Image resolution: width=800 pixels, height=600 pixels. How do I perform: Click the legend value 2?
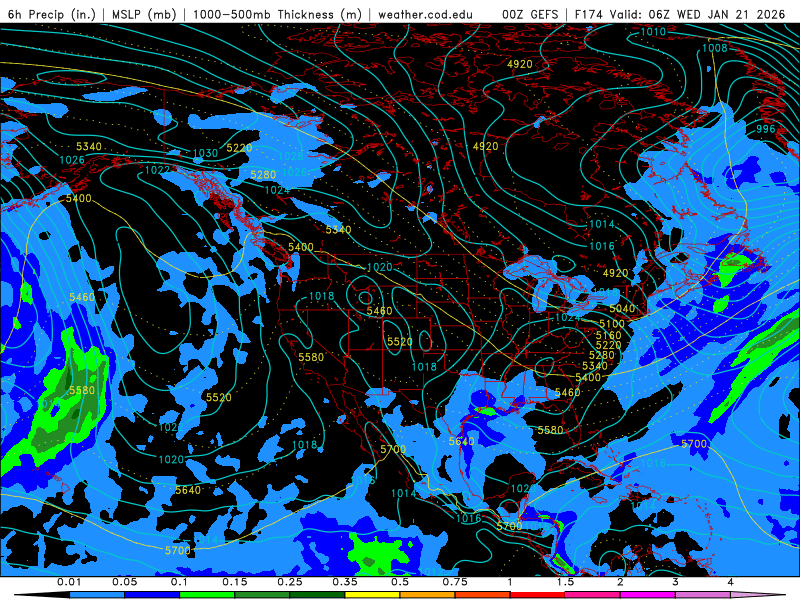pyautogui.click(x=620, y=582)
